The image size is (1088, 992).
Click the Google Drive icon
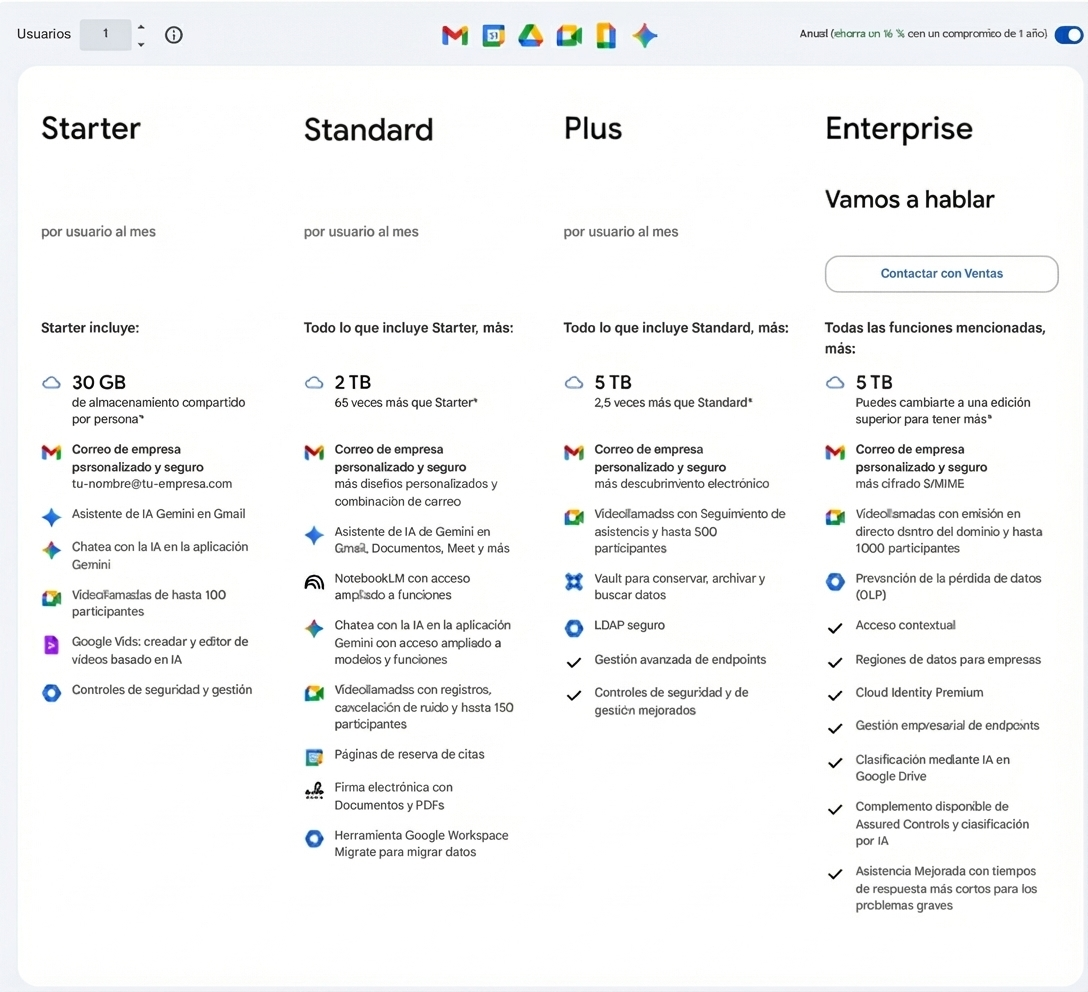[531, 36]
